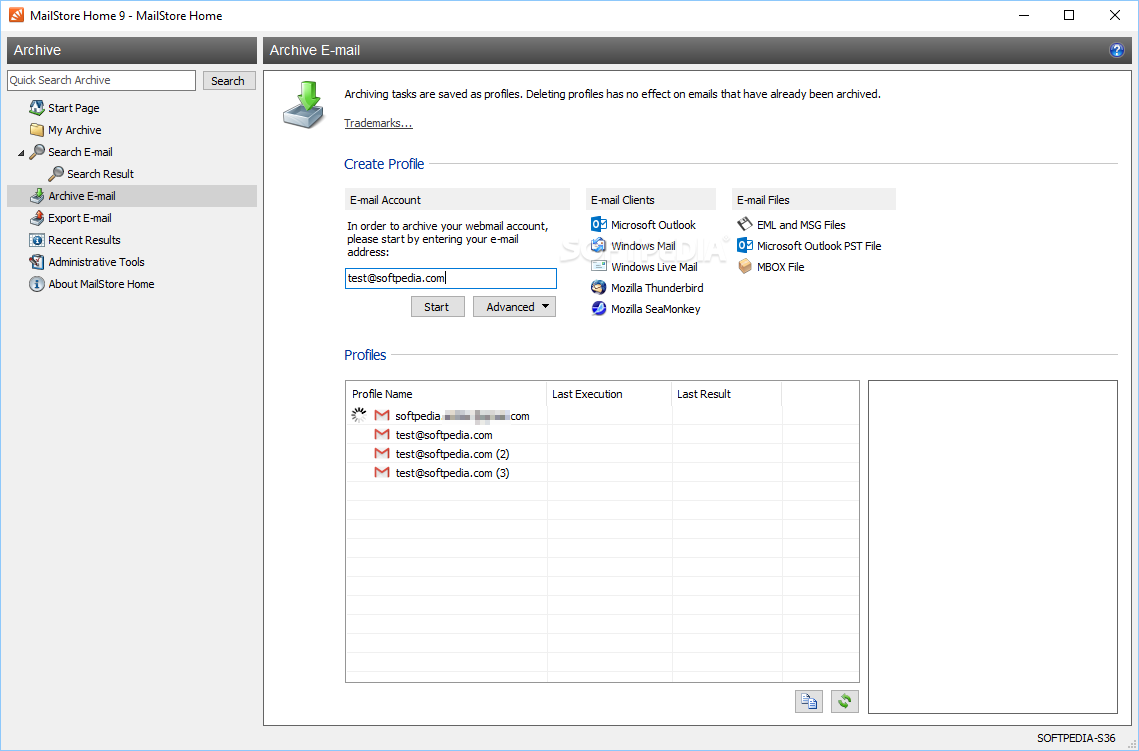This screenshot has width=1139, height=751.
Task: Click the Archive E-mail tray icon in sidebar
Action: (36, 196)
